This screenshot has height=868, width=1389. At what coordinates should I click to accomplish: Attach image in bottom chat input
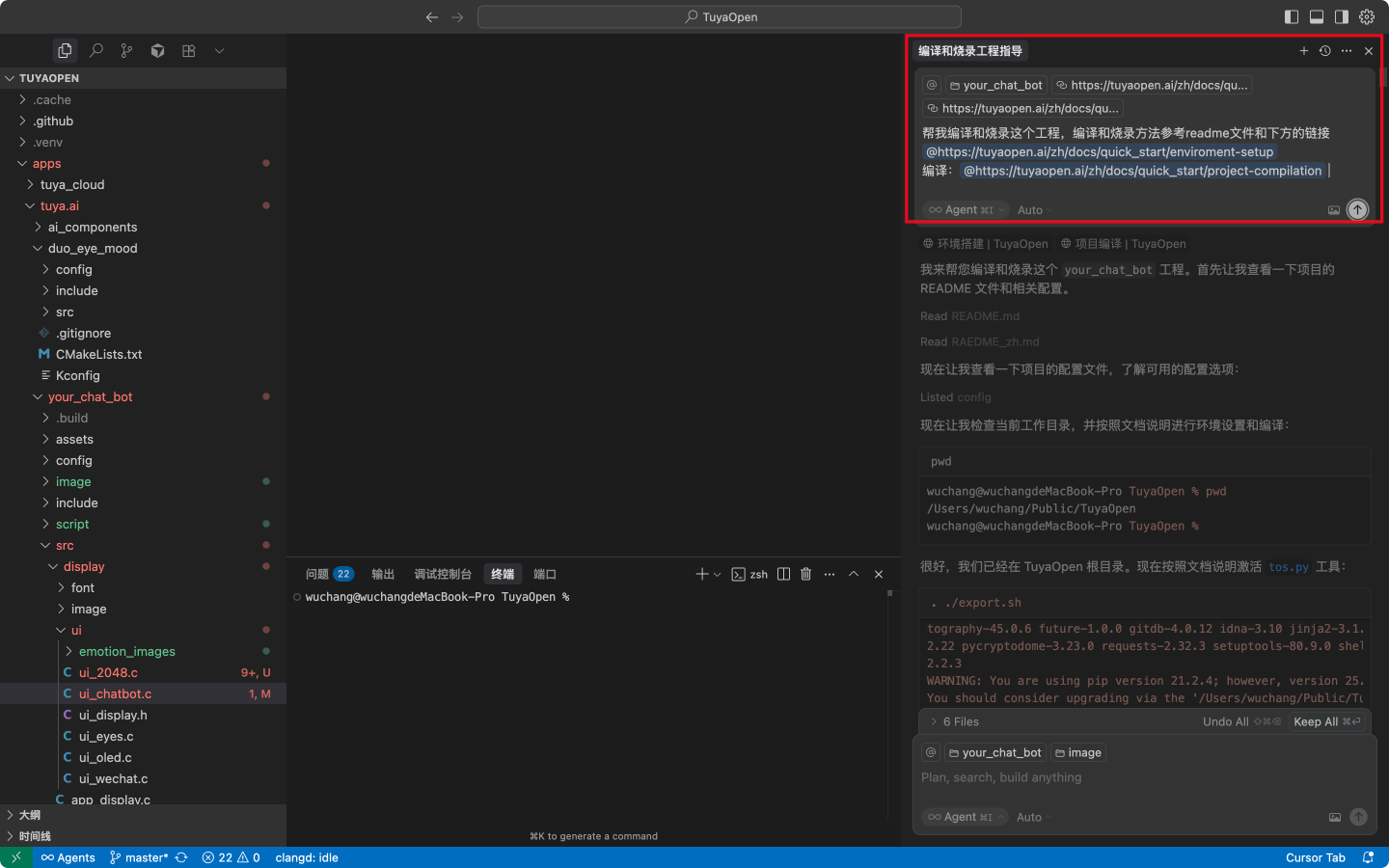(1335, 817)
